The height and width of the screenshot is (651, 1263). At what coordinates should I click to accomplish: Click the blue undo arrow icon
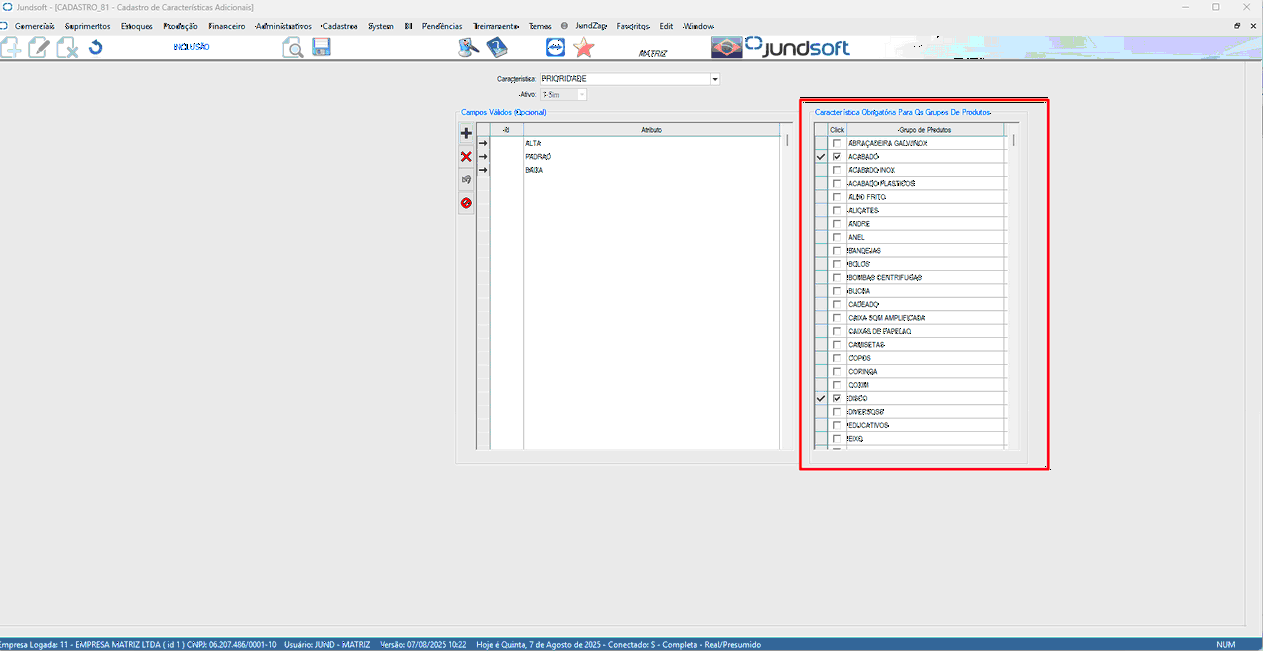click(95, 47)
